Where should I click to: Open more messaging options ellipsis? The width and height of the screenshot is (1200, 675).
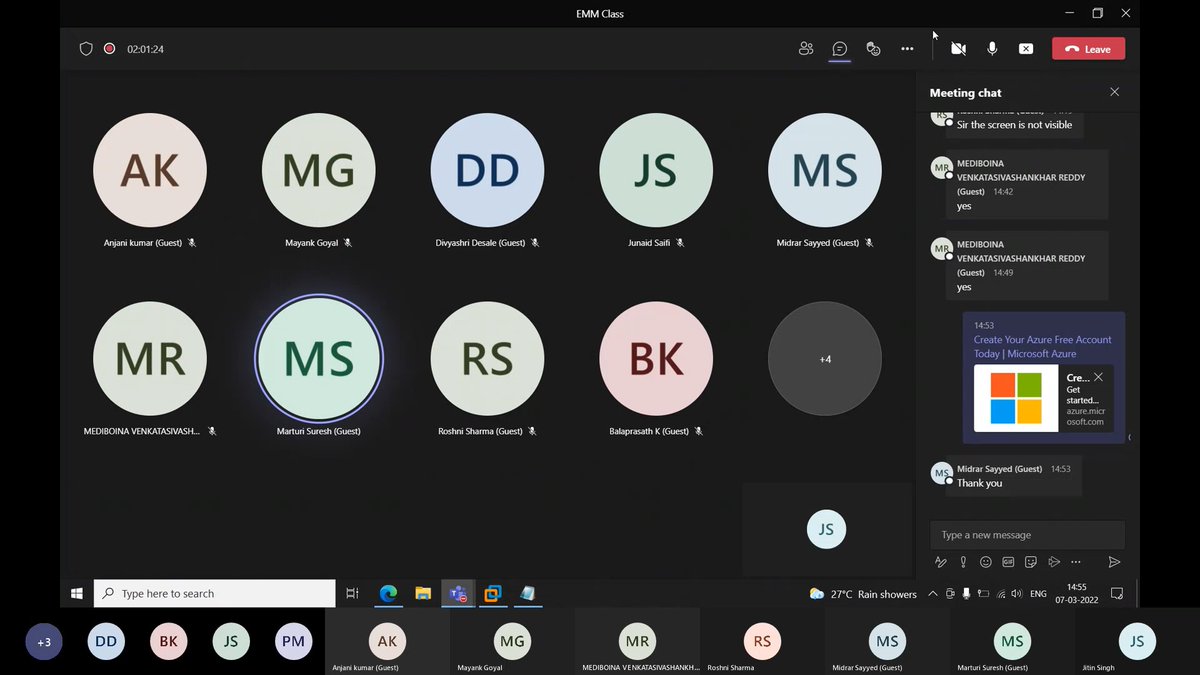(x=1076, y=562)
